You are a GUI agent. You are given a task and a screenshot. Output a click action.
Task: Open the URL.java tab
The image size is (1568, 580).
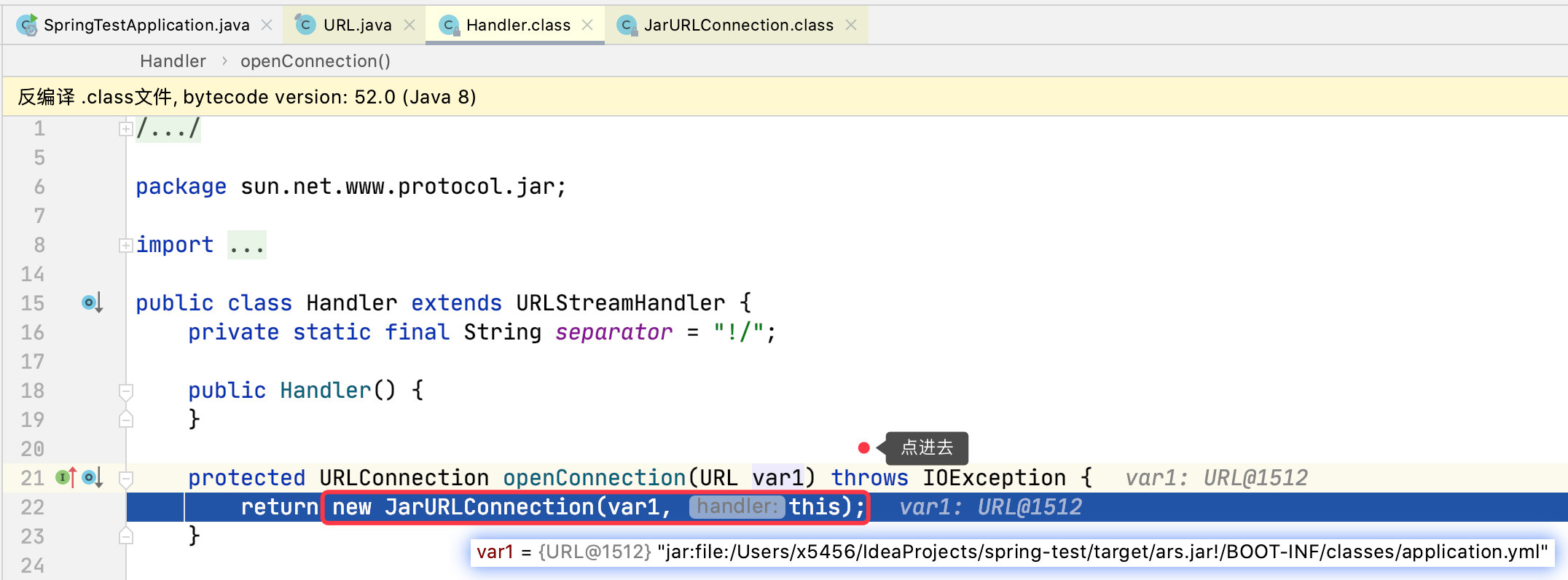(357, 25)
